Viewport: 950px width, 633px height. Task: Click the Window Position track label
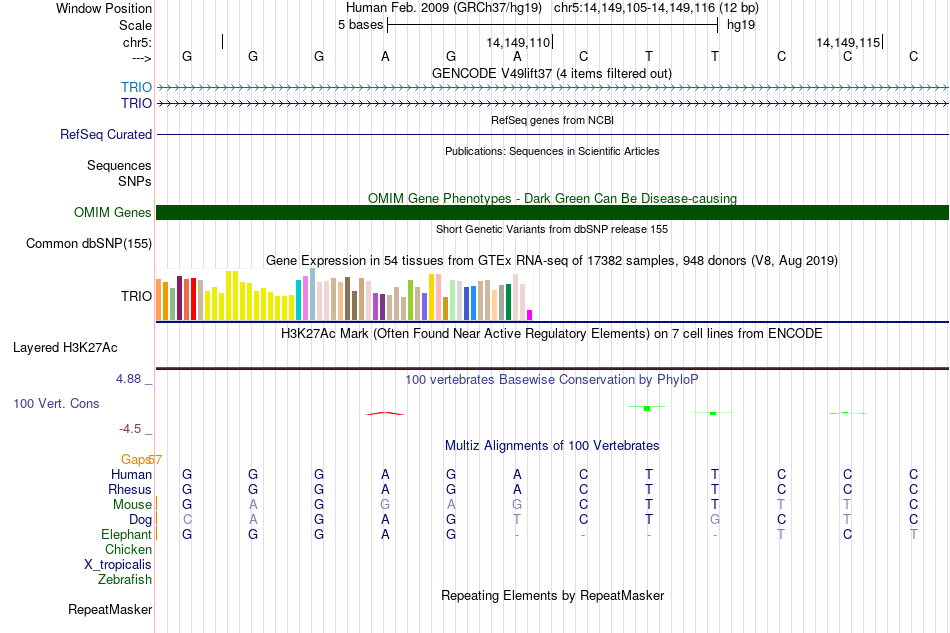point(104,8)
